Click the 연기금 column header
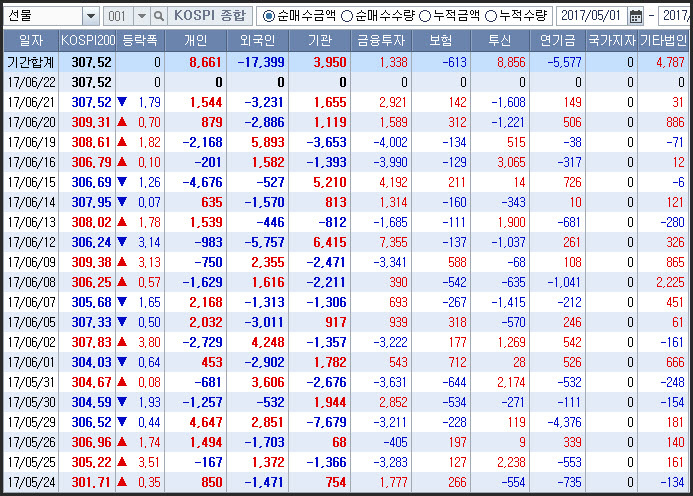The width and height of the screenshot is (693, 496). [558, 41]
